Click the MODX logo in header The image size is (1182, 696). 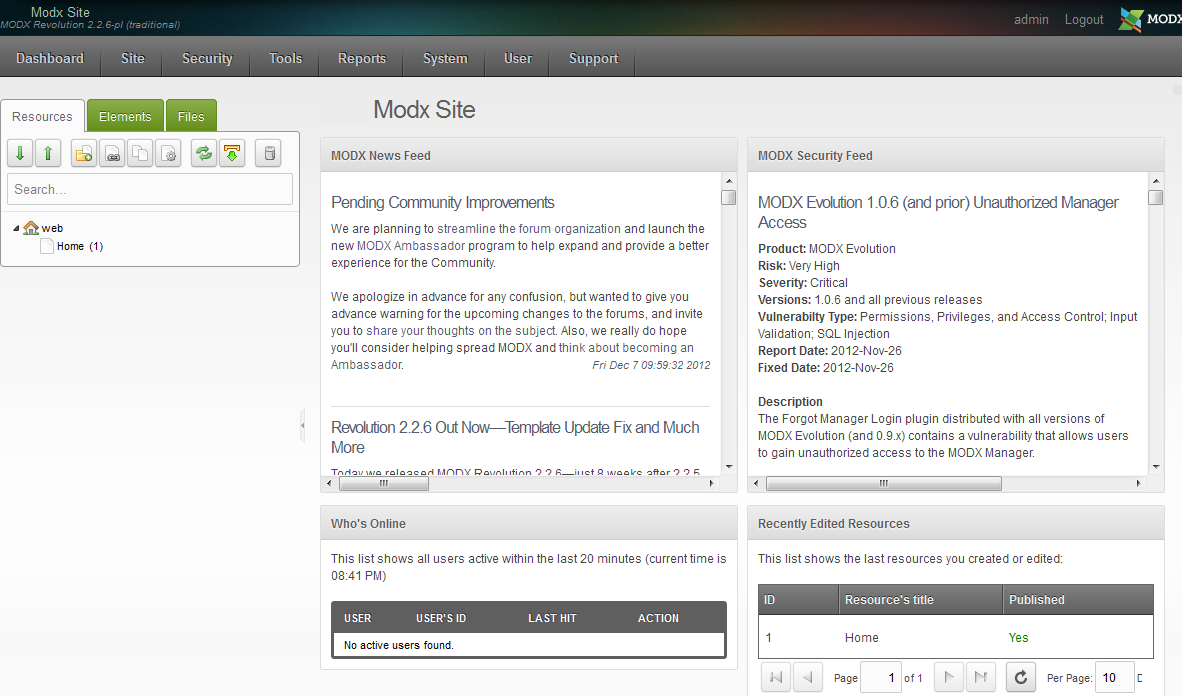1148,19
